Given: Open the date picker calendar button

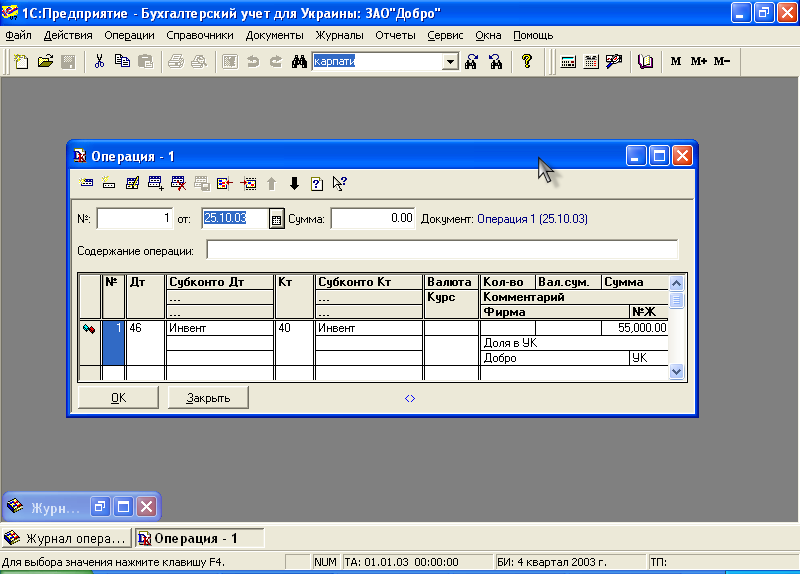Looking at the screenshot, I should coord(276,219).
